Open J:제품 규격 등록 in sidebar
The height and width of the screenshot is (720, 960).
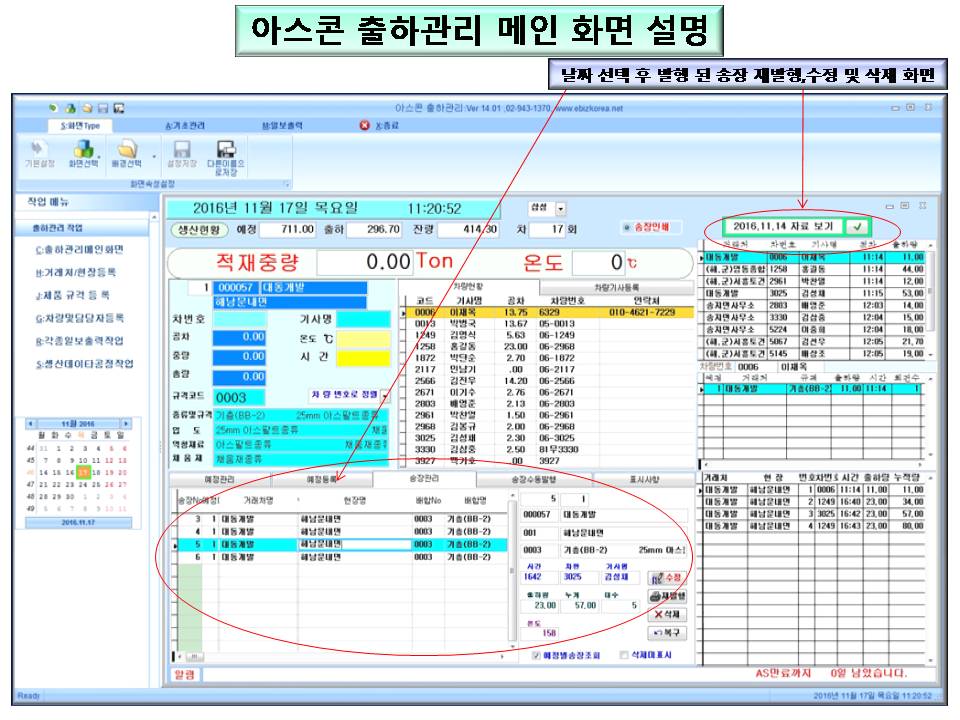tap(72, 295)
